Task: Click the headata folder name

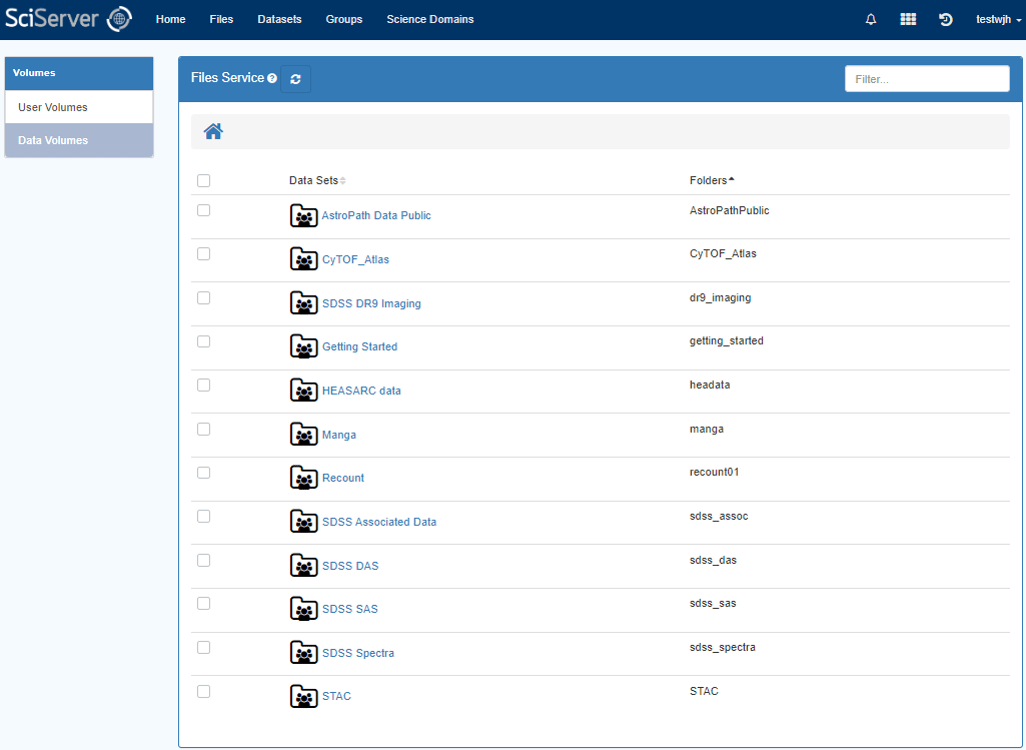Action: click(710, 385)
